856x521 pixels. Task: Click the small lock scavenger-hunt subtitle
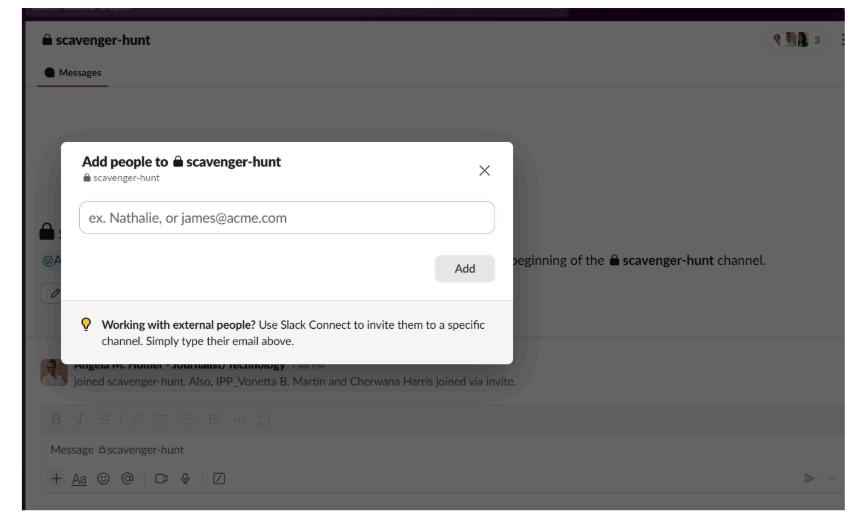121,178
